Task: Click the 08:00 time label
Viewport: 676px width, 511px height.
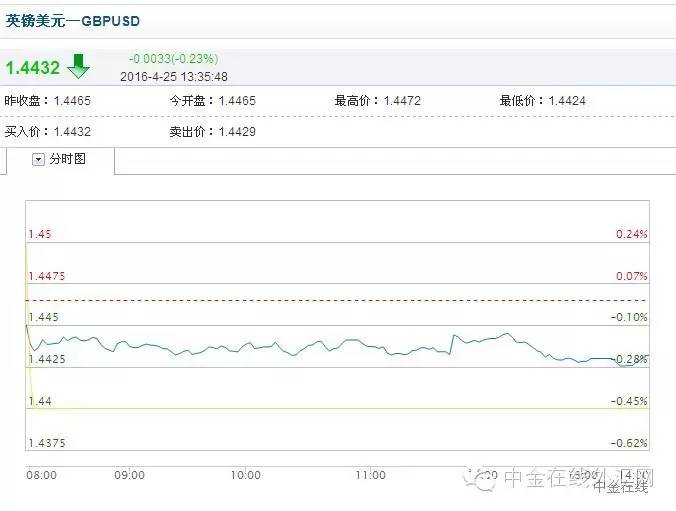Action: coord(41,475)
